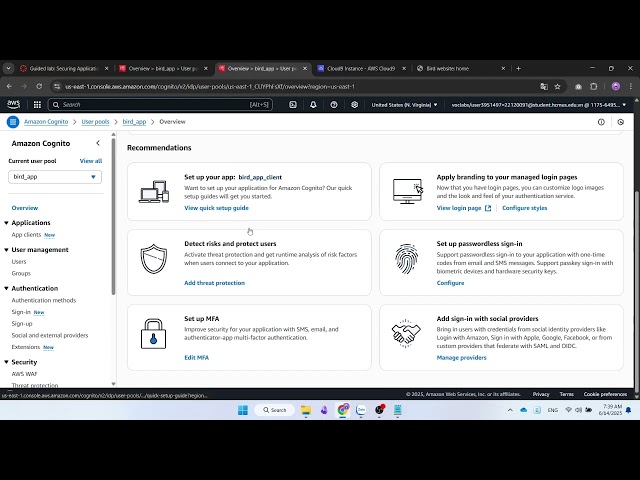The width and height of the screenshot is (640, 480).
Task: Collapse the User management section
Action: click(6, 250)
